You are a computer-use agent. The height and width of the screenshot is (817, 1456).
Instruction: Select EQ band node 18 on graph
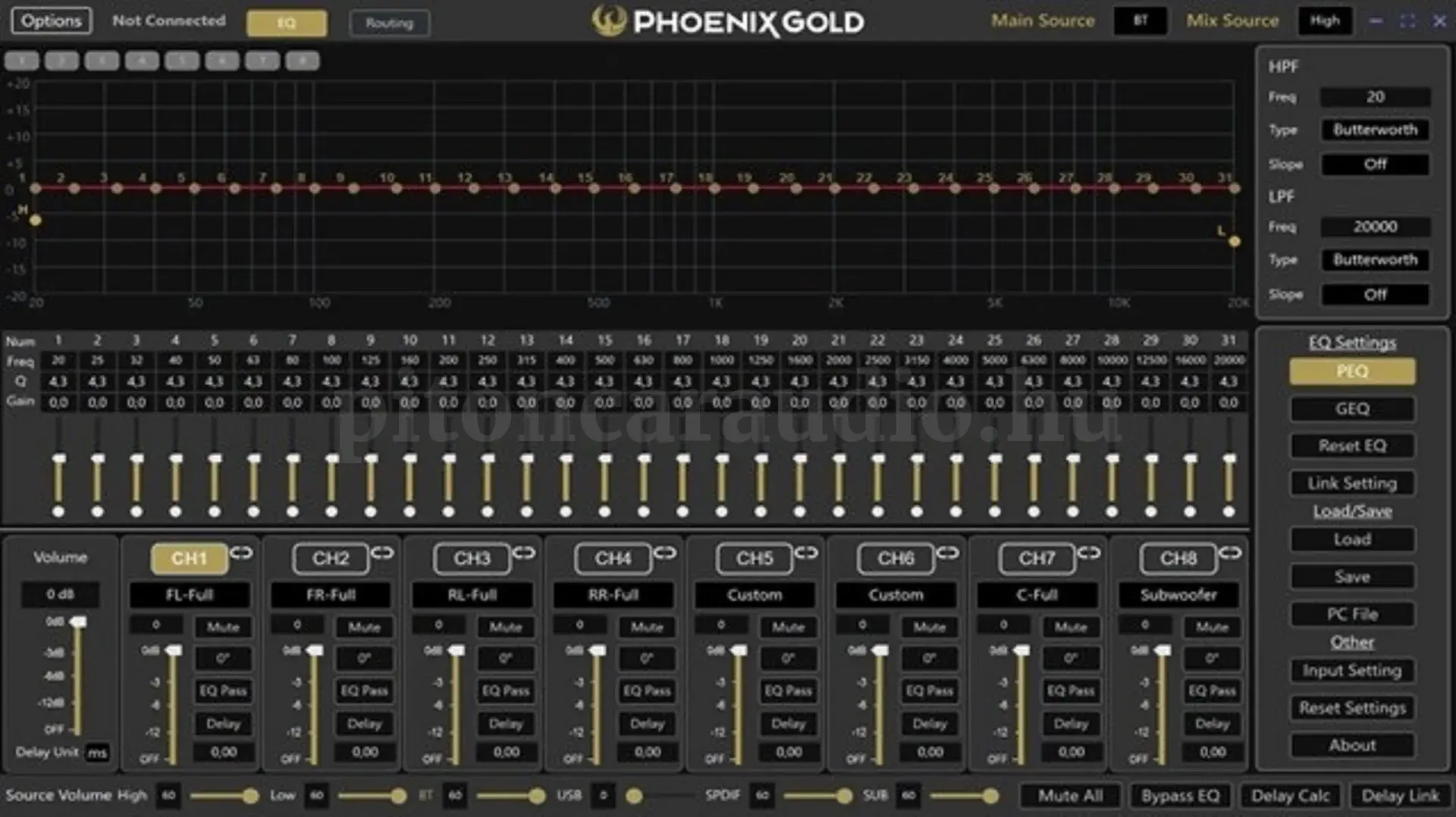coord(714,188)
